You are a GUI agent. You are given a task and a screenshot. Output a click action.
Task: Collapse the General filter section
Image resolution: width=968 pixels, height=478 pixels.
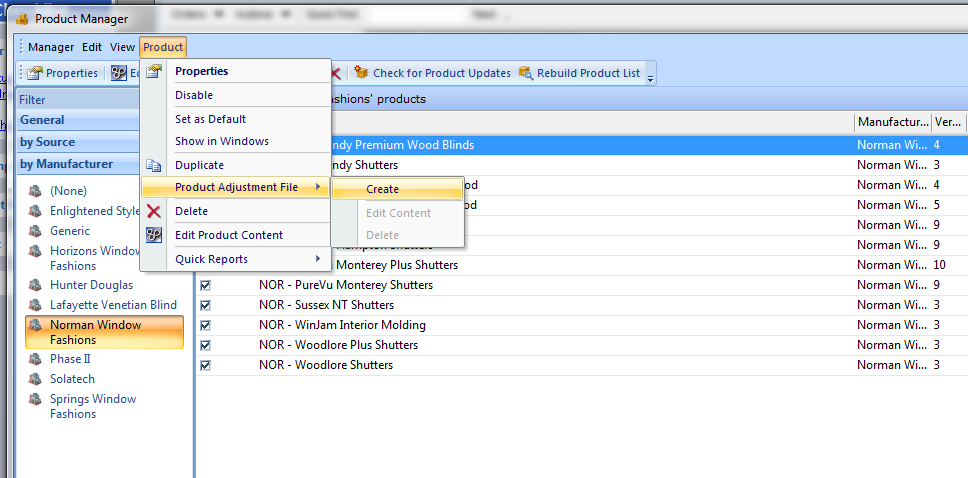(78, 120)
